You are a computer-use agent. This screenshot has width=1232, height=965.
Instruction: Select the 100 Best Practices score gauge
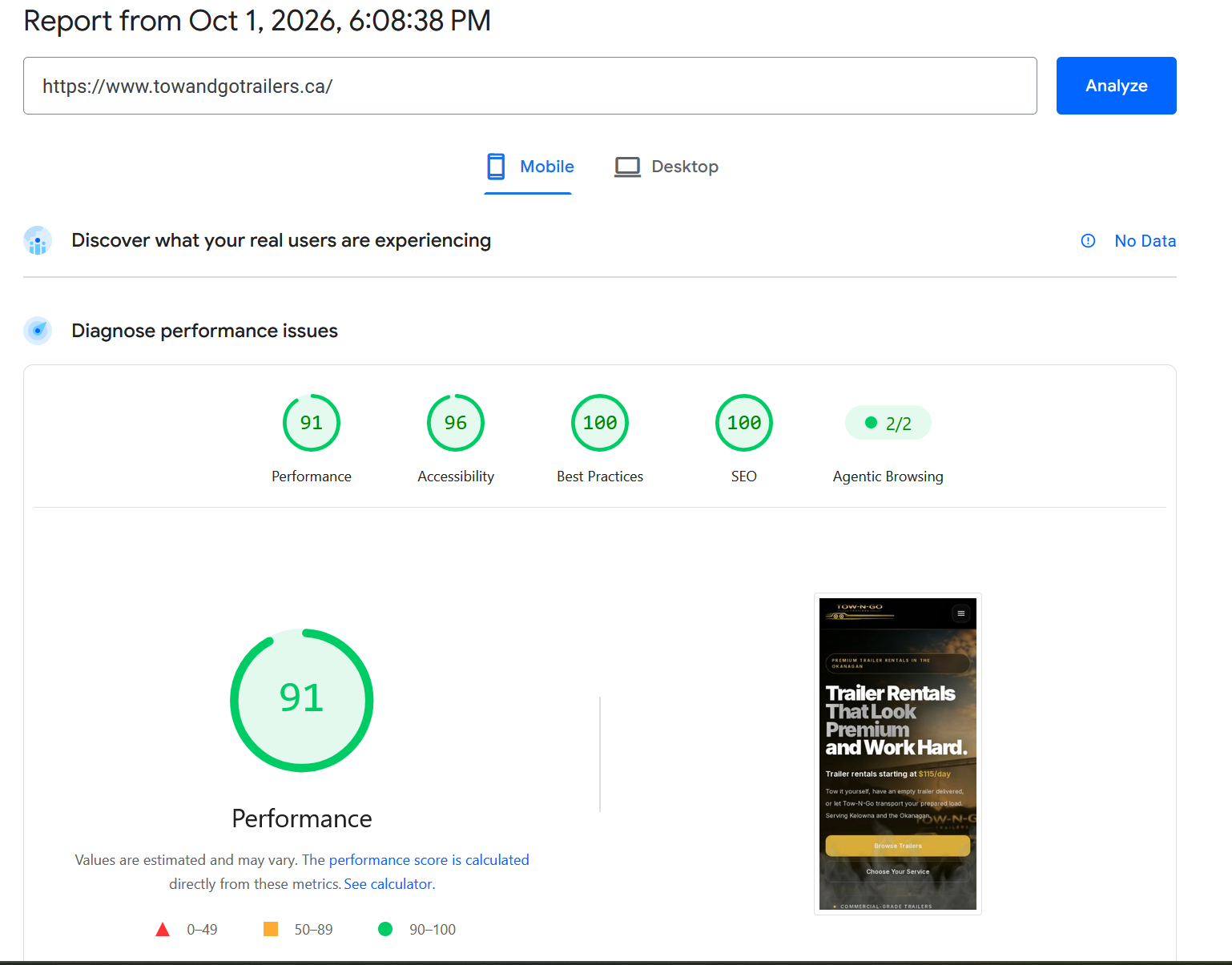(x=600, y=423)
